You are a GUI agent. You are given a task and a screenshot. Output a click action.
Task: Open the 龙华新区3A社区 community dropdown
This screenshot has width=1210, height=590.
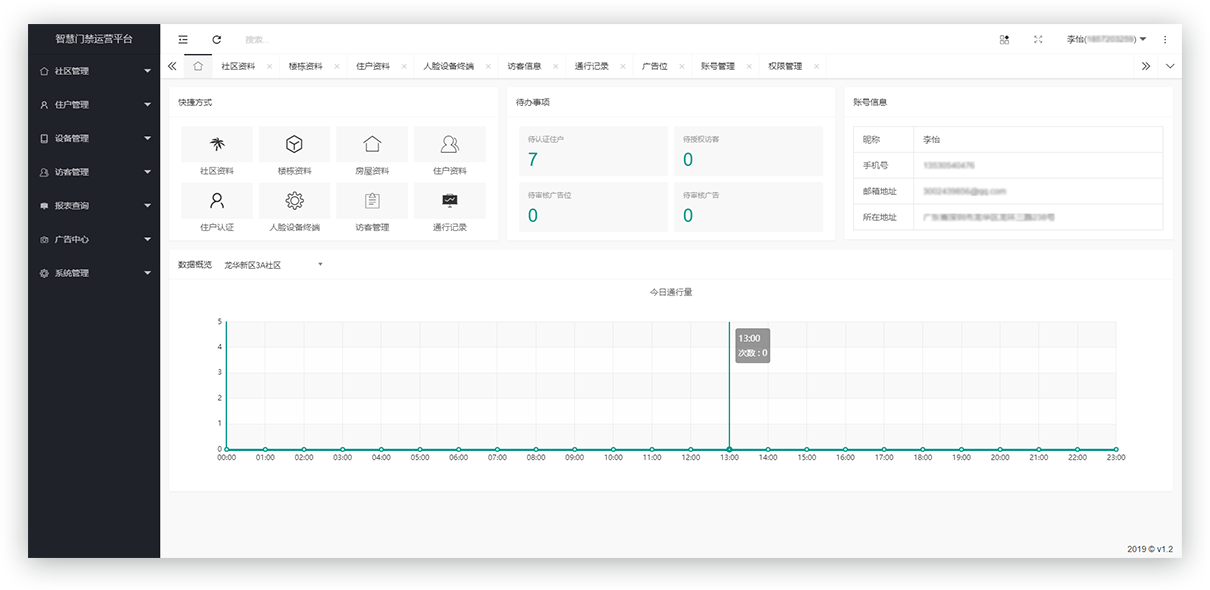coord(273,265)
